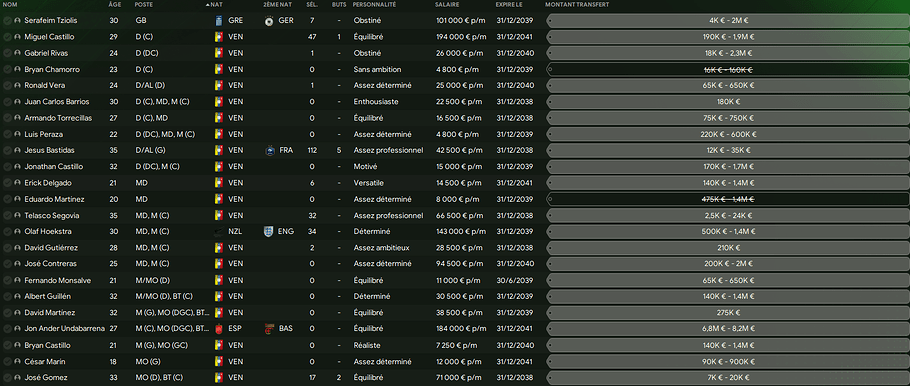Open Bryan Castillo player profile
The width and height of the screenshot is (910, 386).
48,345
